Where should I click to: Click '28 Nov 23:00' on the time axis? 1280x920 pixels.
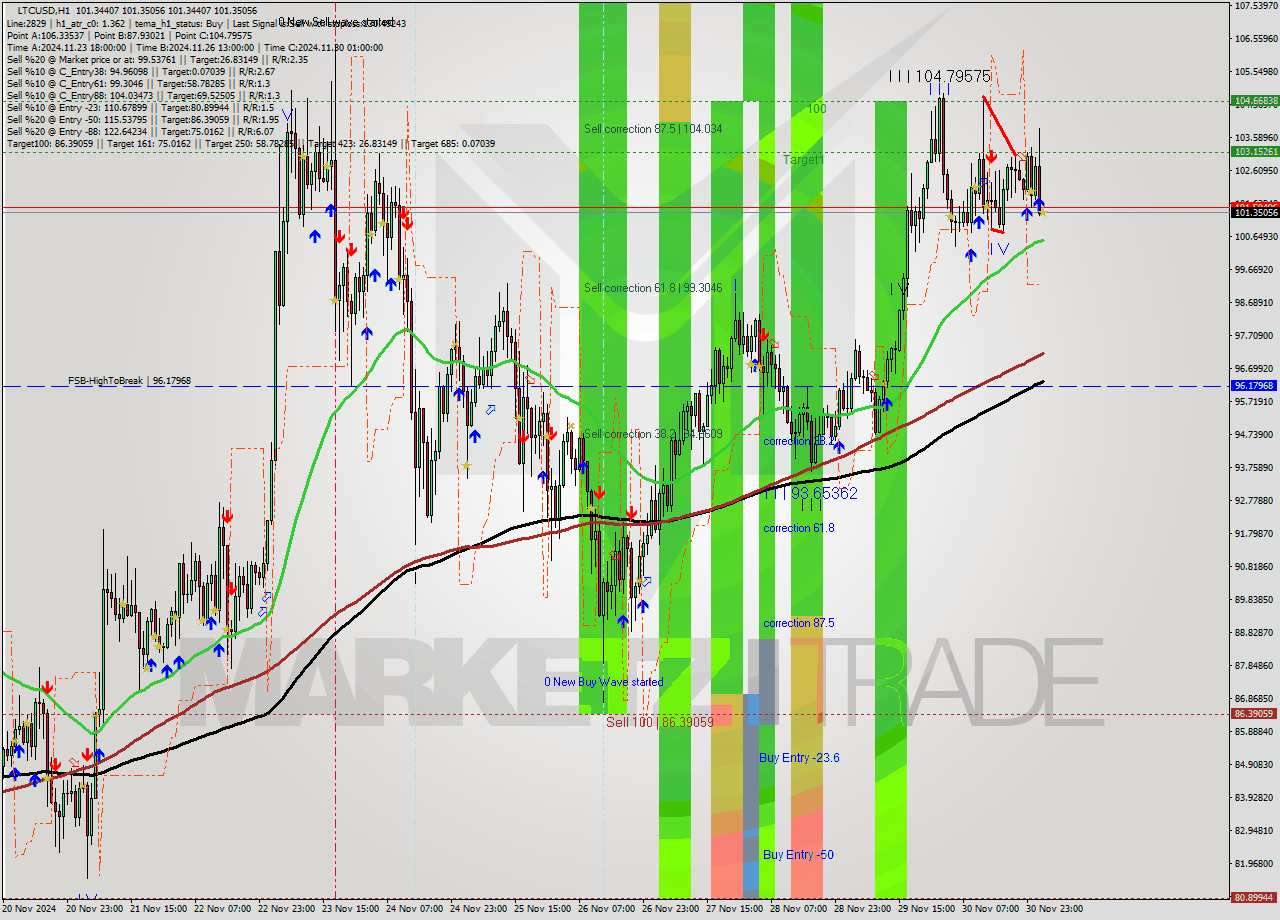[x=863, y=909]
